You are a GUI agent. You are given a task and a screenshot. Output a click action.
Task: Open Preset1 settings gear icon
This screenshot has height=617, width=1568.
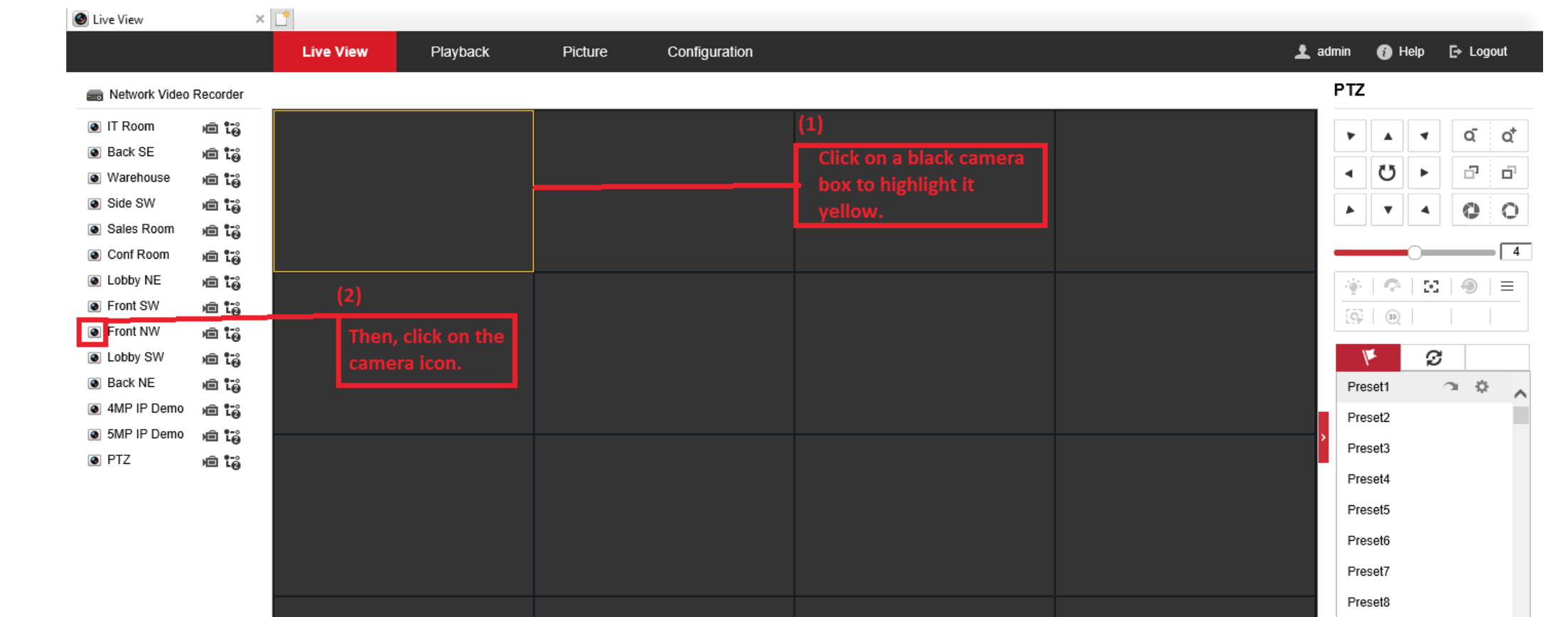click(1482, 387)
